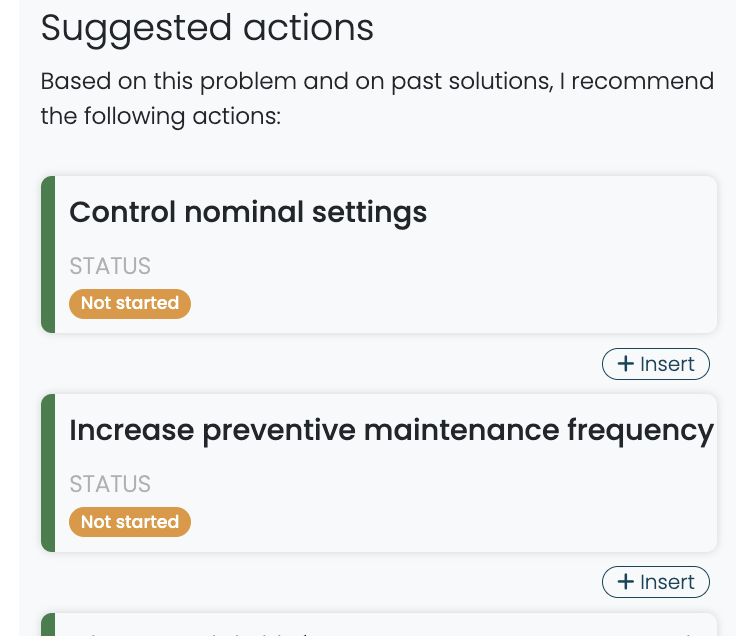Select STATUS label in Control nominal settings card
The image size is (736, 636).
pos(110,266)
